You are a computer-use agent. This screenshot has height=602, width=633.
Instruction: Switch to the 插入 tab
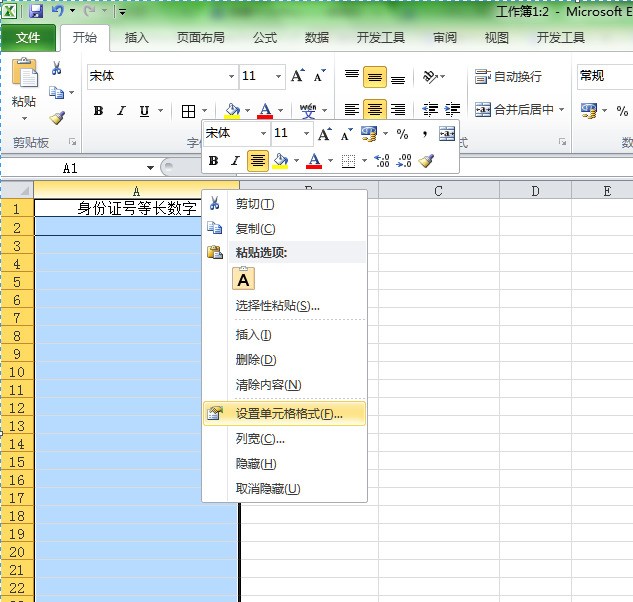tap(136, 38)
